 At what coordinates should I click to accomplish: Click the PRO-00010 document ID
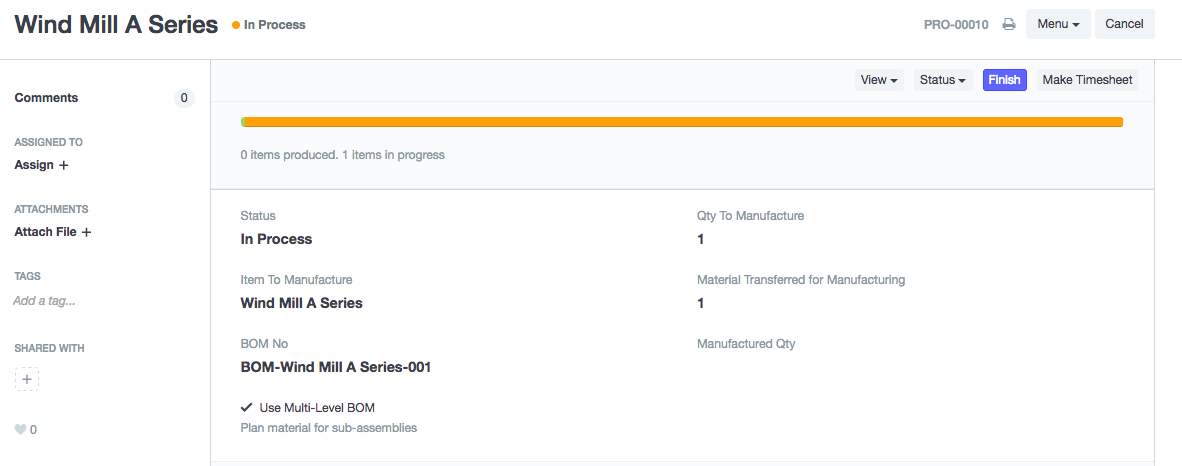click(956, 24)
